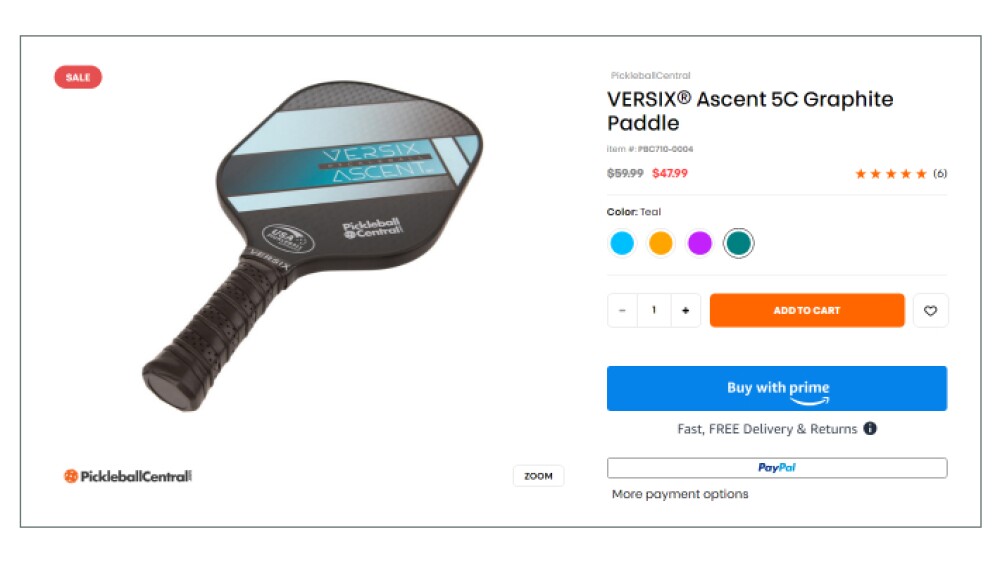
Task: Decrease quantity with minus button
Action: point(622,311)
